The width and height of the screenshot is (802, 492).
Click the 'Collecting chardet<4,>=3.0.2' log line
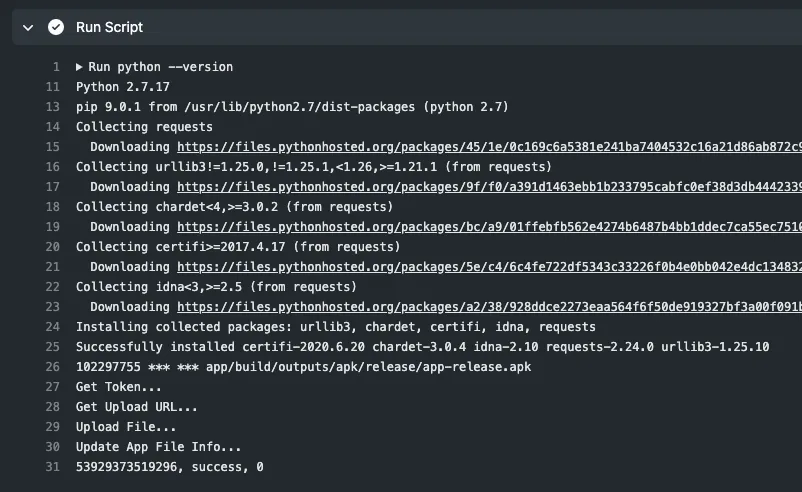(234, 207)
